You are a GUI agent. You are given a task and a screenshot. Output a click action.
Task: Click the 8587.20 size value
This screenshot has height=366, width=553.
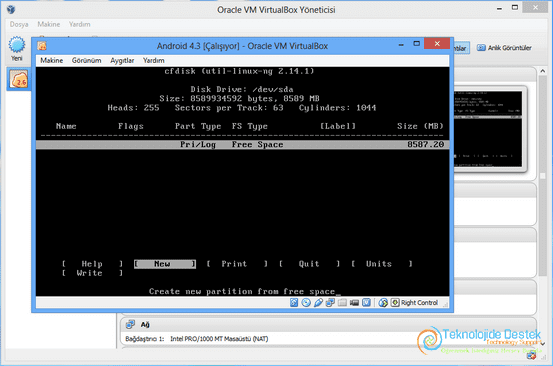coord(426,144)
